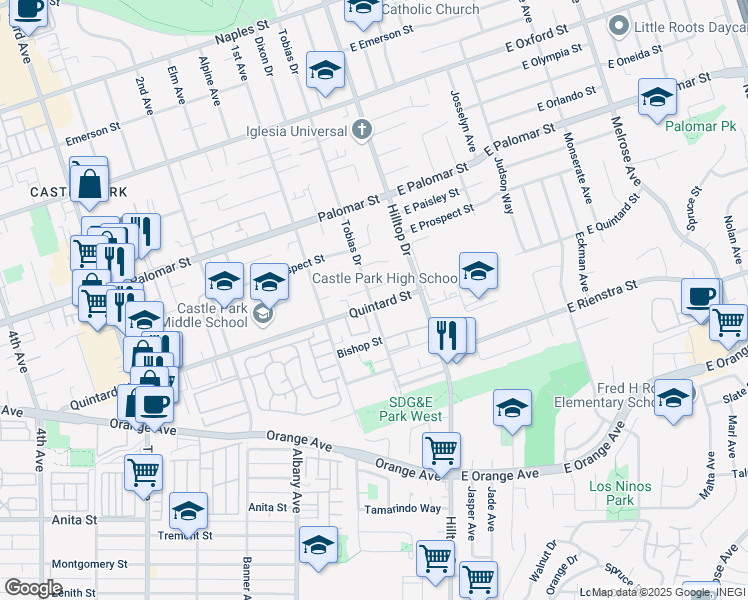The image size is (748, 600).
Task: Select the Bishop St street label
Action: coord(360,348)
